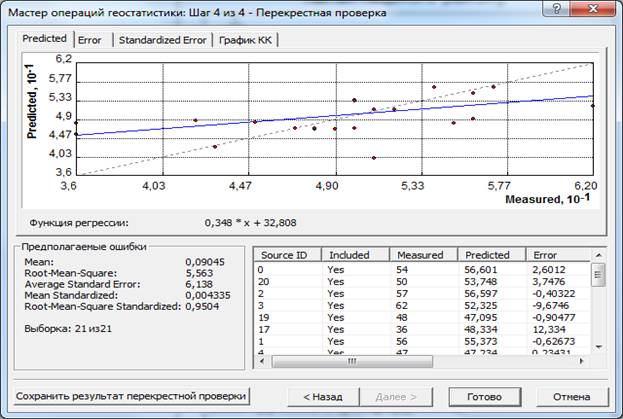Click the predicted value 56,601

click(x=481, y=270)
